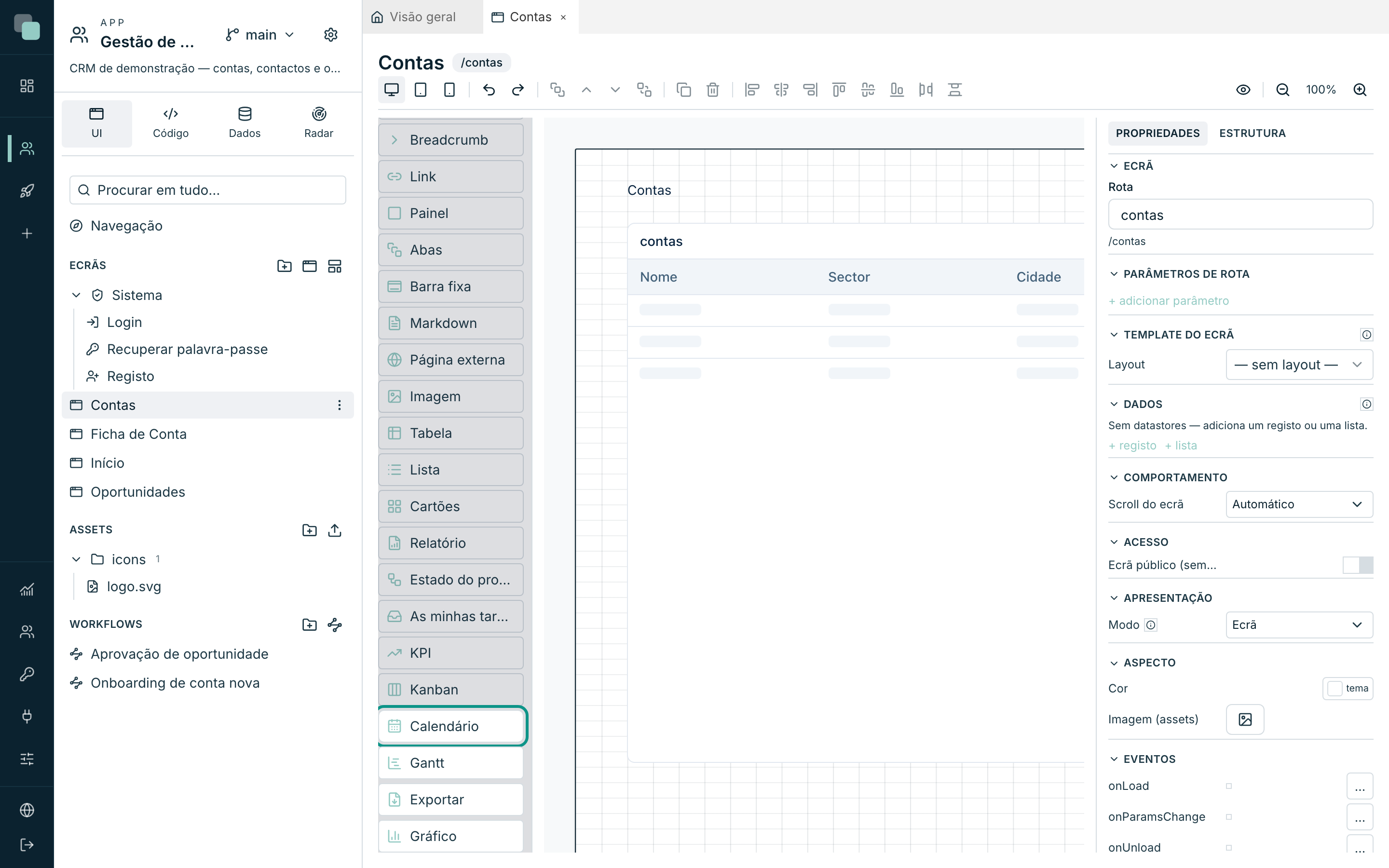Open main branch selector dropdown
This screenshot has width=1389, height=868.
[x=260, y=35]
